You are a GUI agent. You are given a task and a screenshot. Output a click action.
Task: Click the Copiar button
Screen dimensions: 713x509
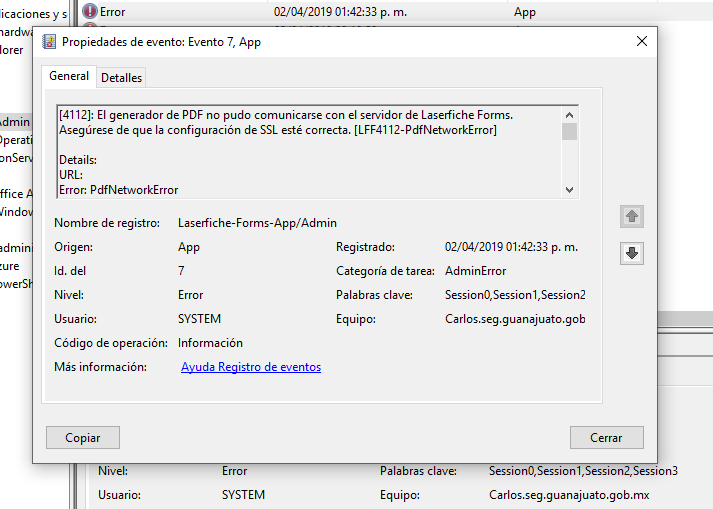(x=83, y=438)
